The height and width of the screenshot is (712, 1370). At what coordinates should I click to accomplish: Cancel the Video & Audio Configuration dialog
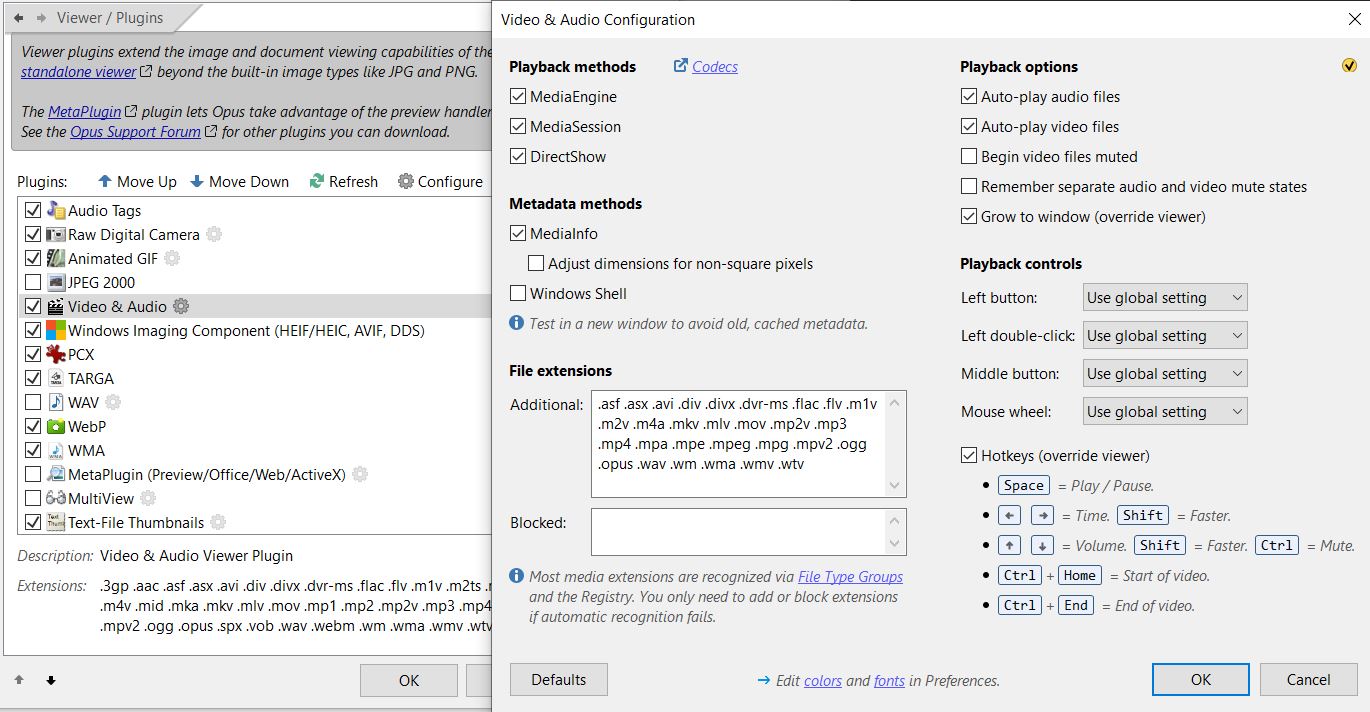(x=1309, y=680)
